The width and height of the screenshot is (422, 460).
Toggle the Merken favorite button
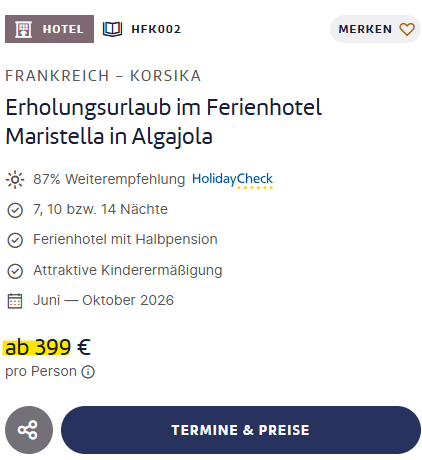(375, 29)
